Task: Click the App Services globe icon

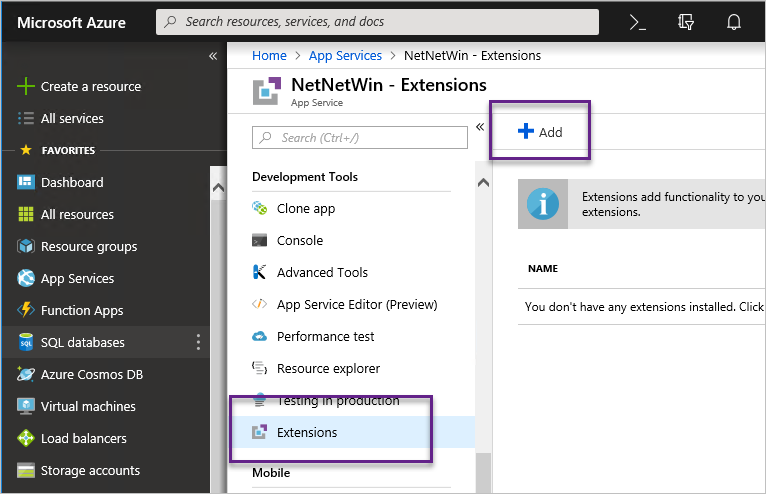Action: [x=25, y=278]
